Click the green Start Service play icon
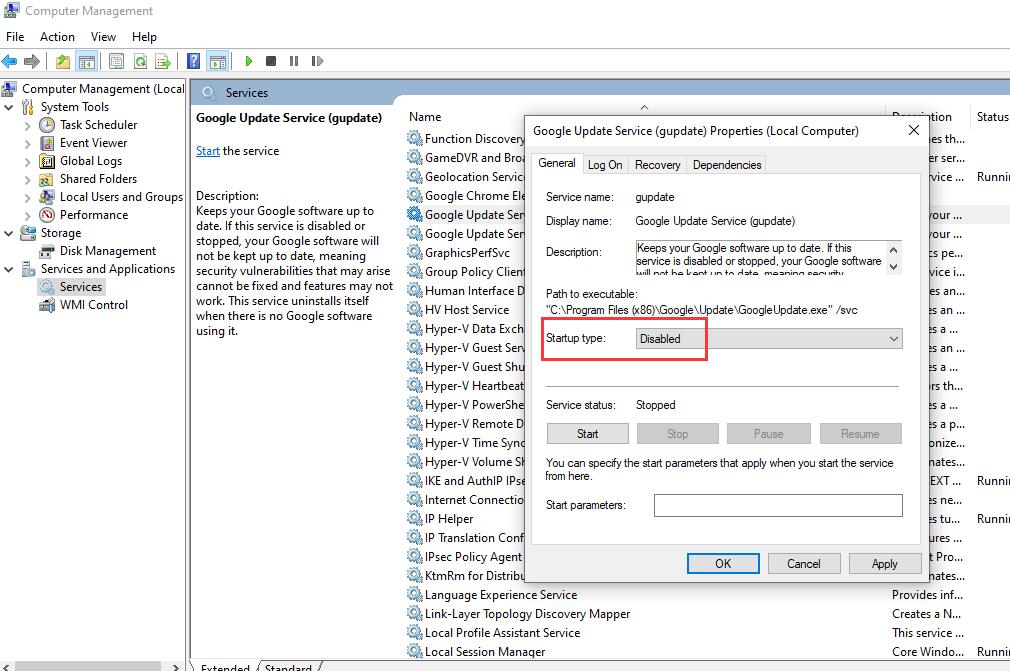 point(249,61)
